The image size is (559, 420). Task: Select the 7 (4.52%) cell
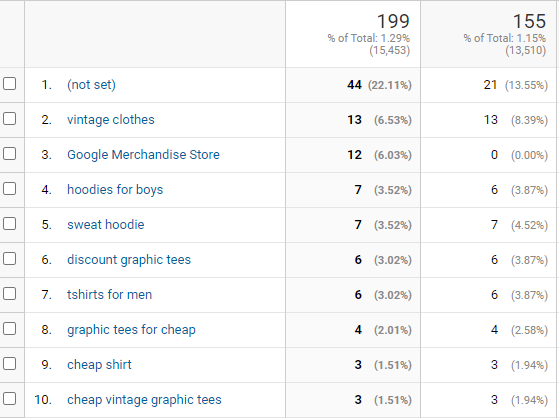click(x=488, y=225)
